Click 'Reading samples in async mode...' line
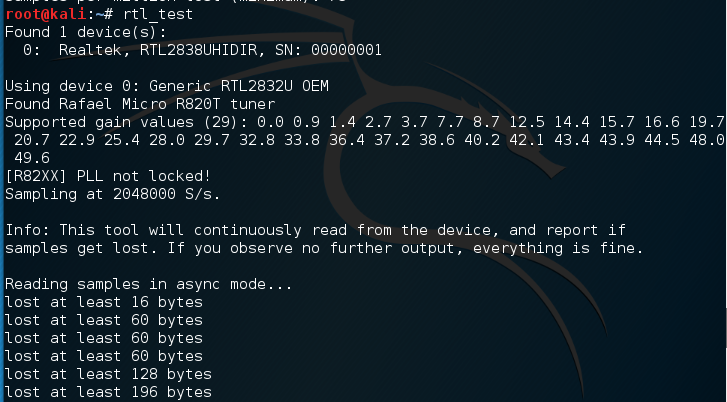Image resolution: width=727 pixels, height=402 pixels. tap(148, 284)
